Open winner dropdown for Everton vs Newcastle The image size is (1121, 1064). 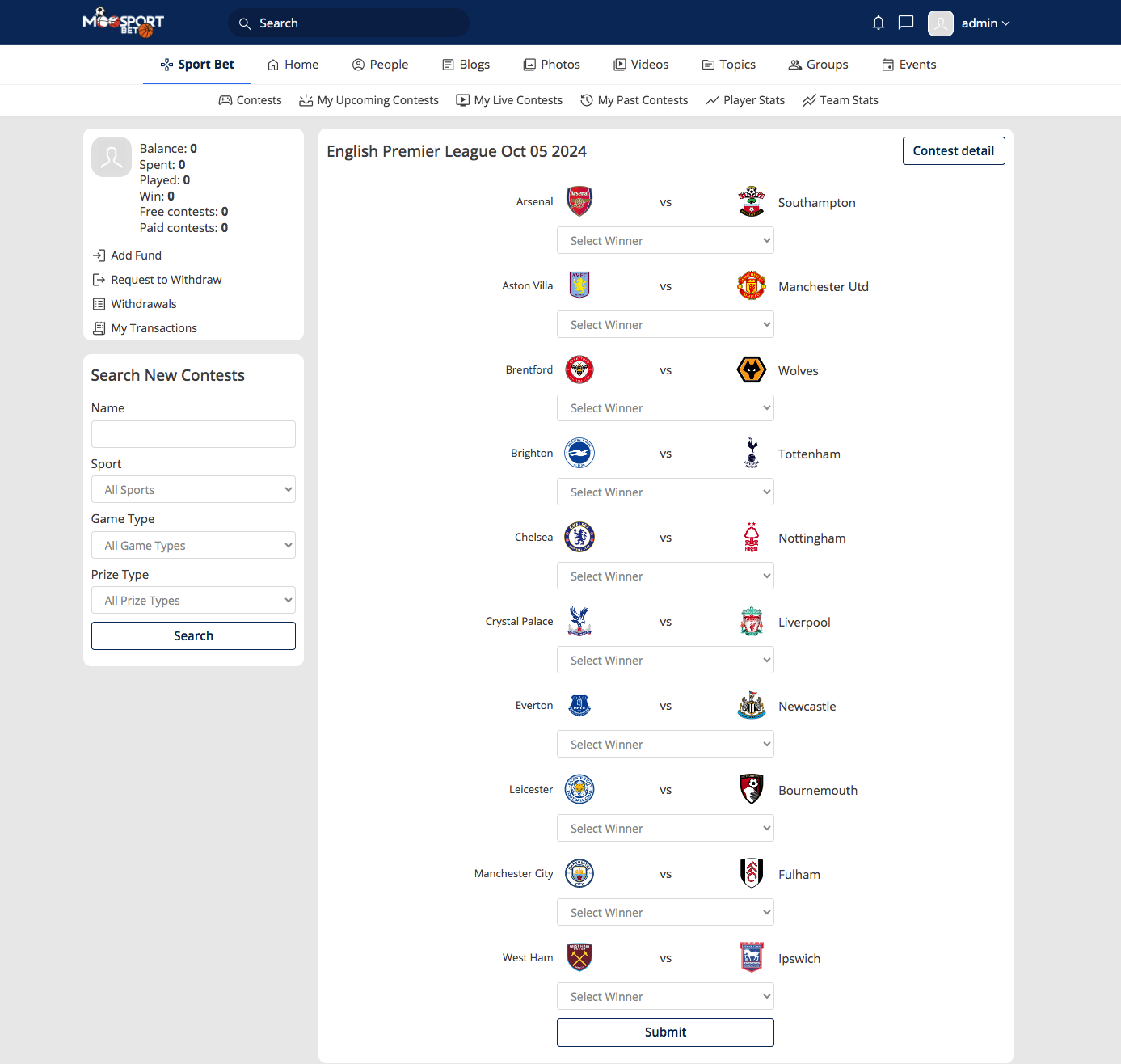tap(665, 744)
